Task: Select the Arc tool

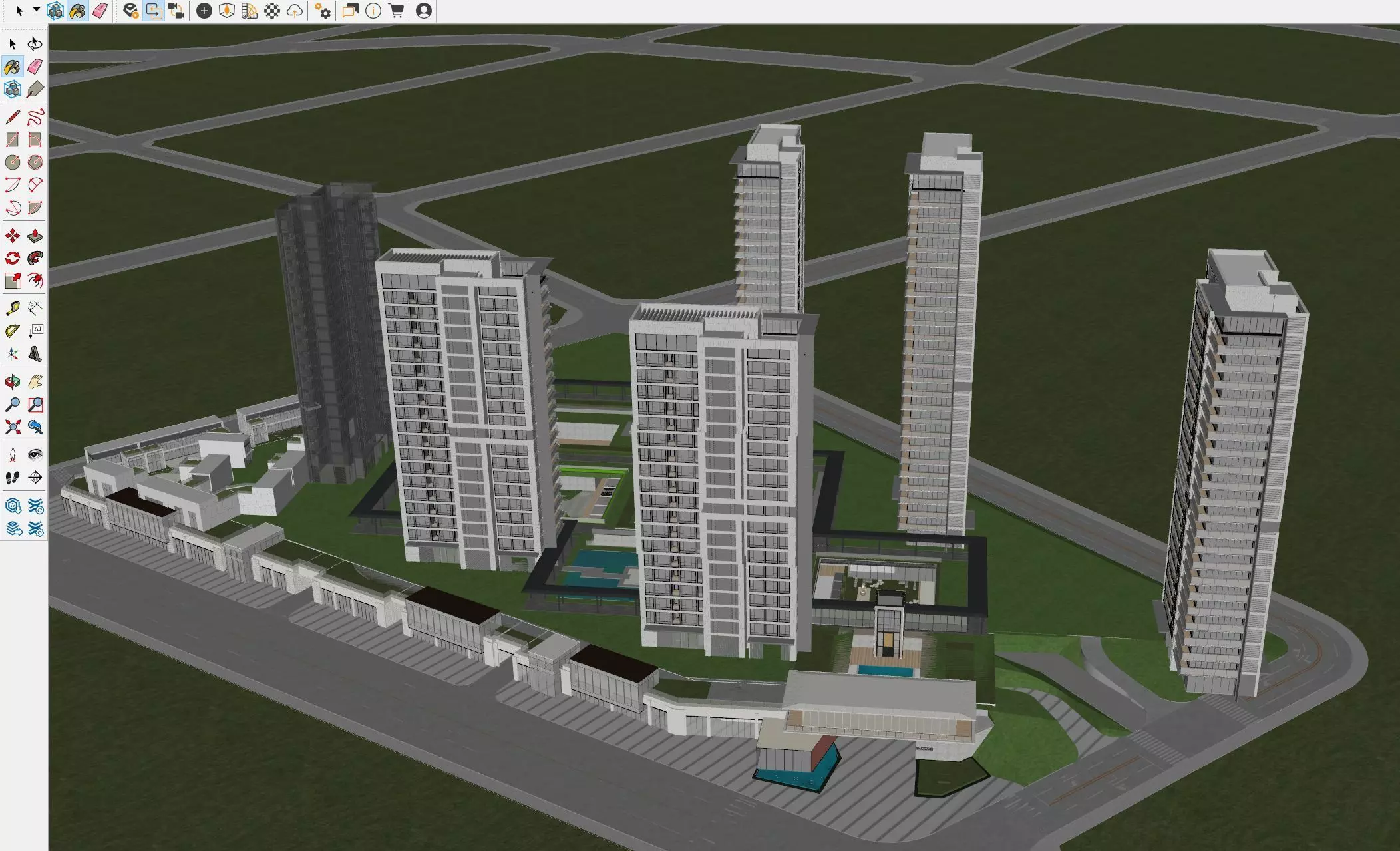Action: coord(13,185)
